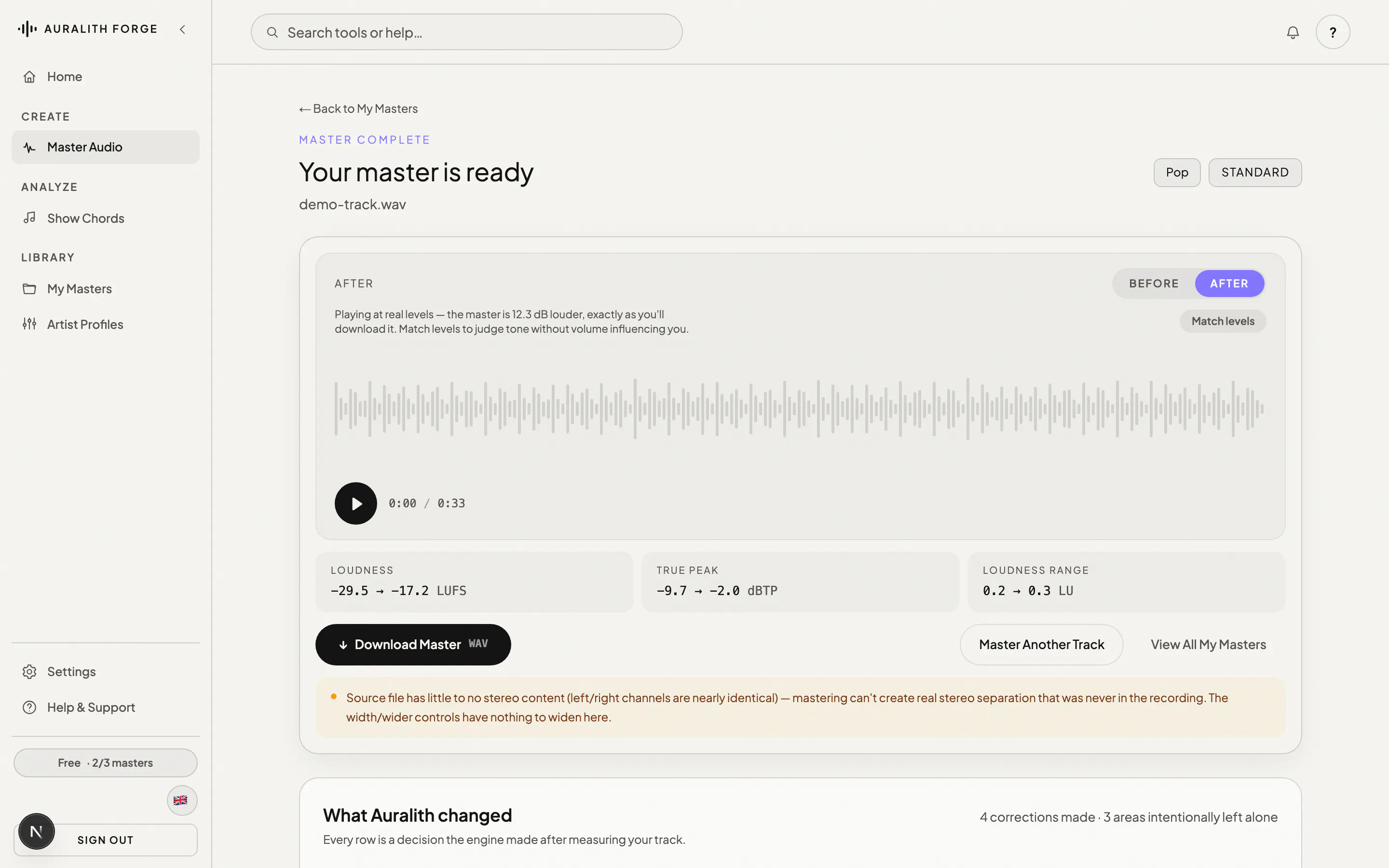Open My Masters in the library
Screen dimensions: 1389x868
pyautogui.click(x=106, y=289)
